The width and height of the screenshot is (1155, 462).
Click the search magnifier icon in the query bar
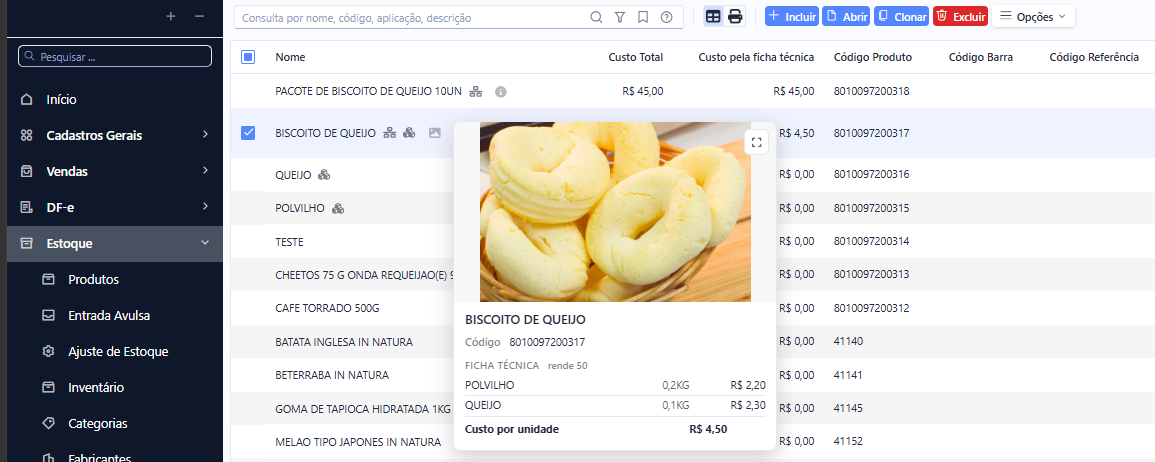point(596,18)
